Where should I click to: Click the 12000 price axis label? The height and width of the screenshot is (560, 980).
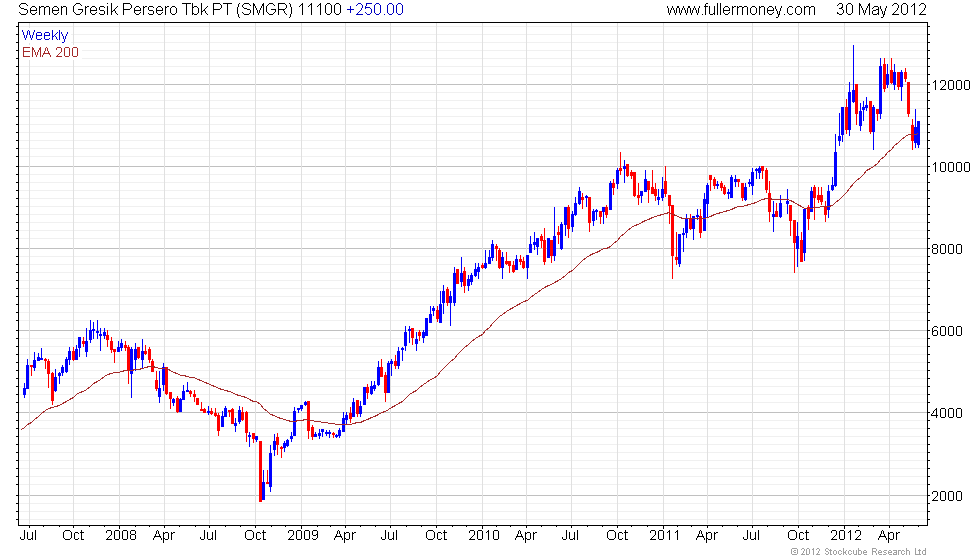click(951, 85)
